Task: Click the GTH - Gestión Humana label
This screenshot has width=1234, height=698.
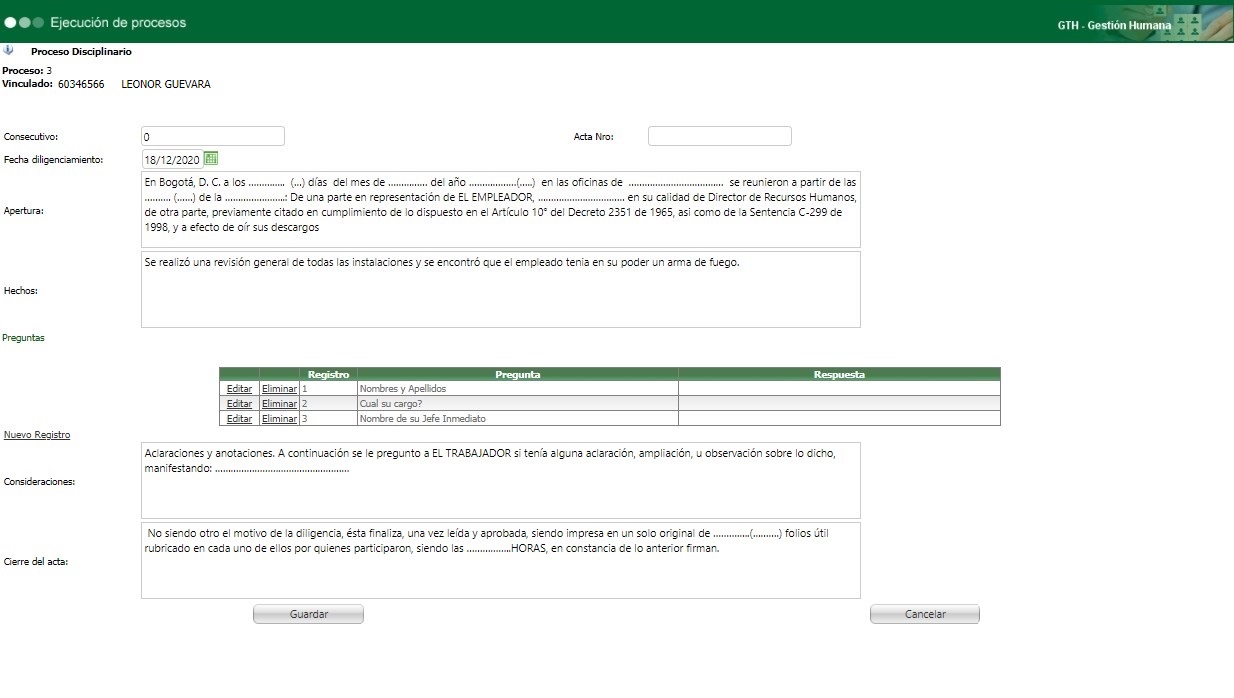Action: (1114, 25)
